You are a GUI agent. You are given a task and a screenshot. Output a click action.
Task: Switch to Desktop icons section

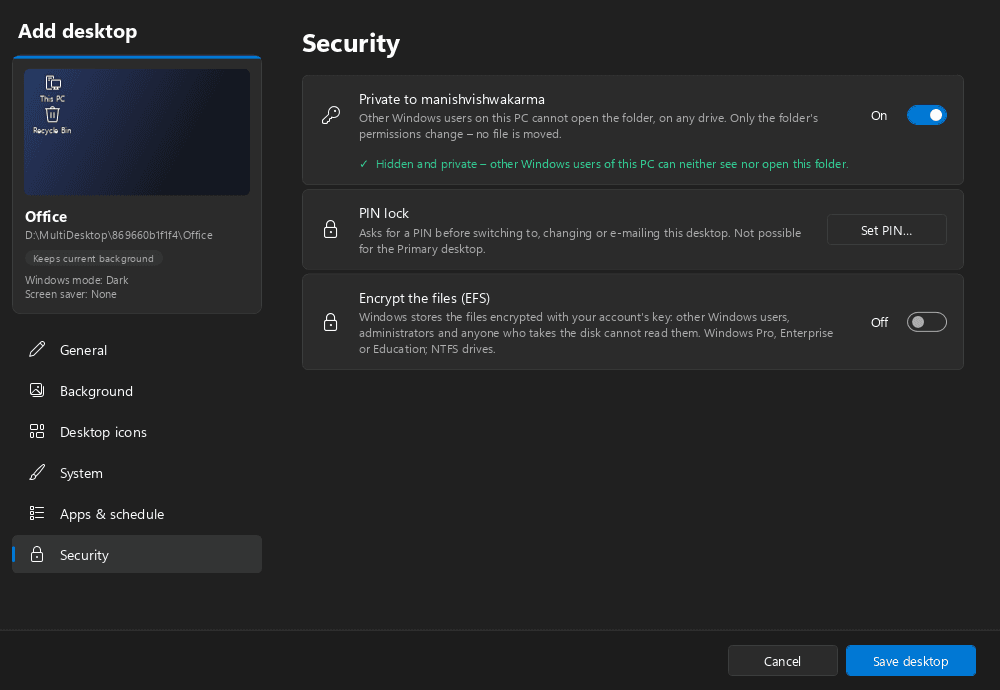coord(136,432)
